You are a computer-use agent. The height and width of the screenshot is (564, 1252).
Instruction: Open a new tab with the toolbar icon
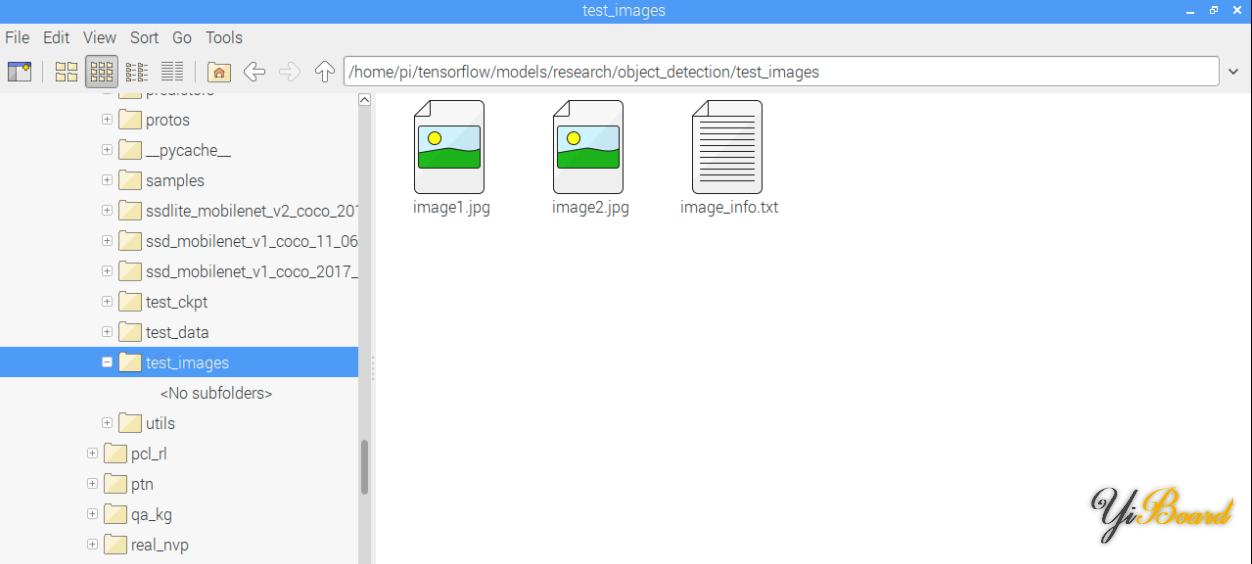tap(19, 72)
